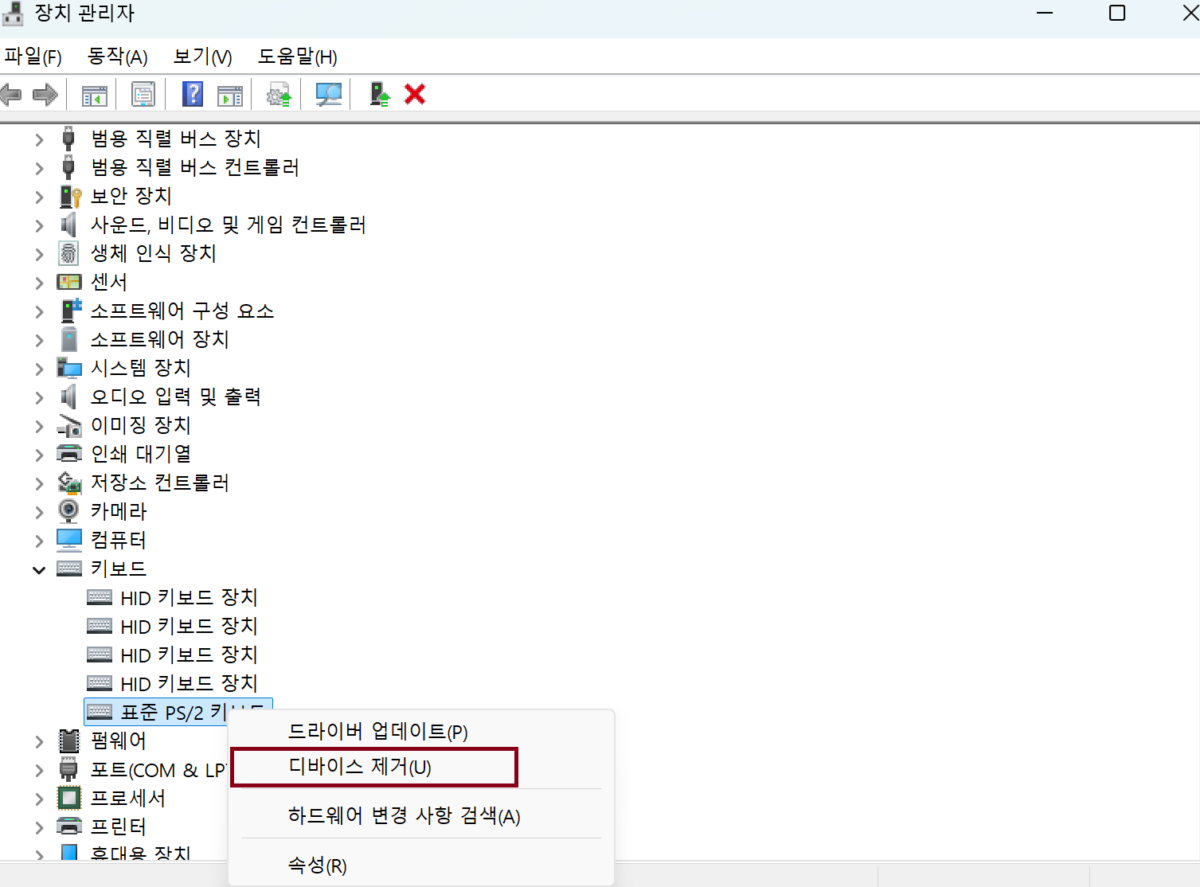The image size is (1200, 887).
Task: Open the 동작(A) menu
Action: point(117,56)
